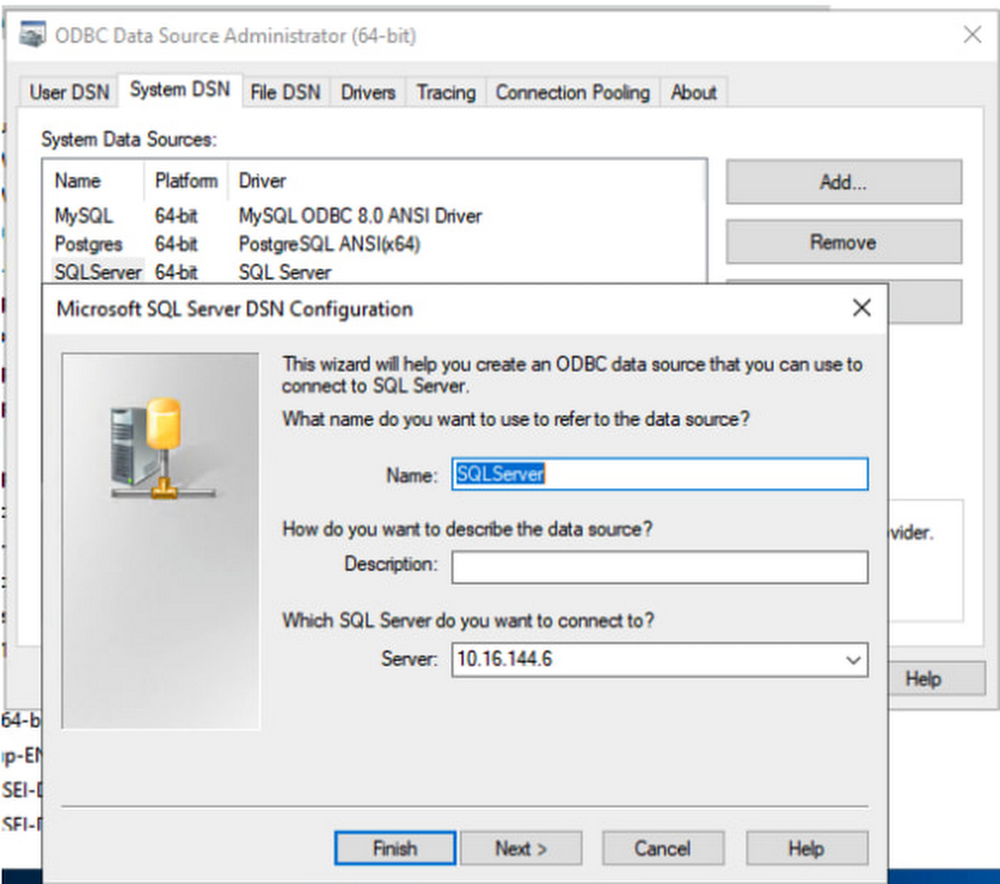Show the About tab

click(693, 92)
